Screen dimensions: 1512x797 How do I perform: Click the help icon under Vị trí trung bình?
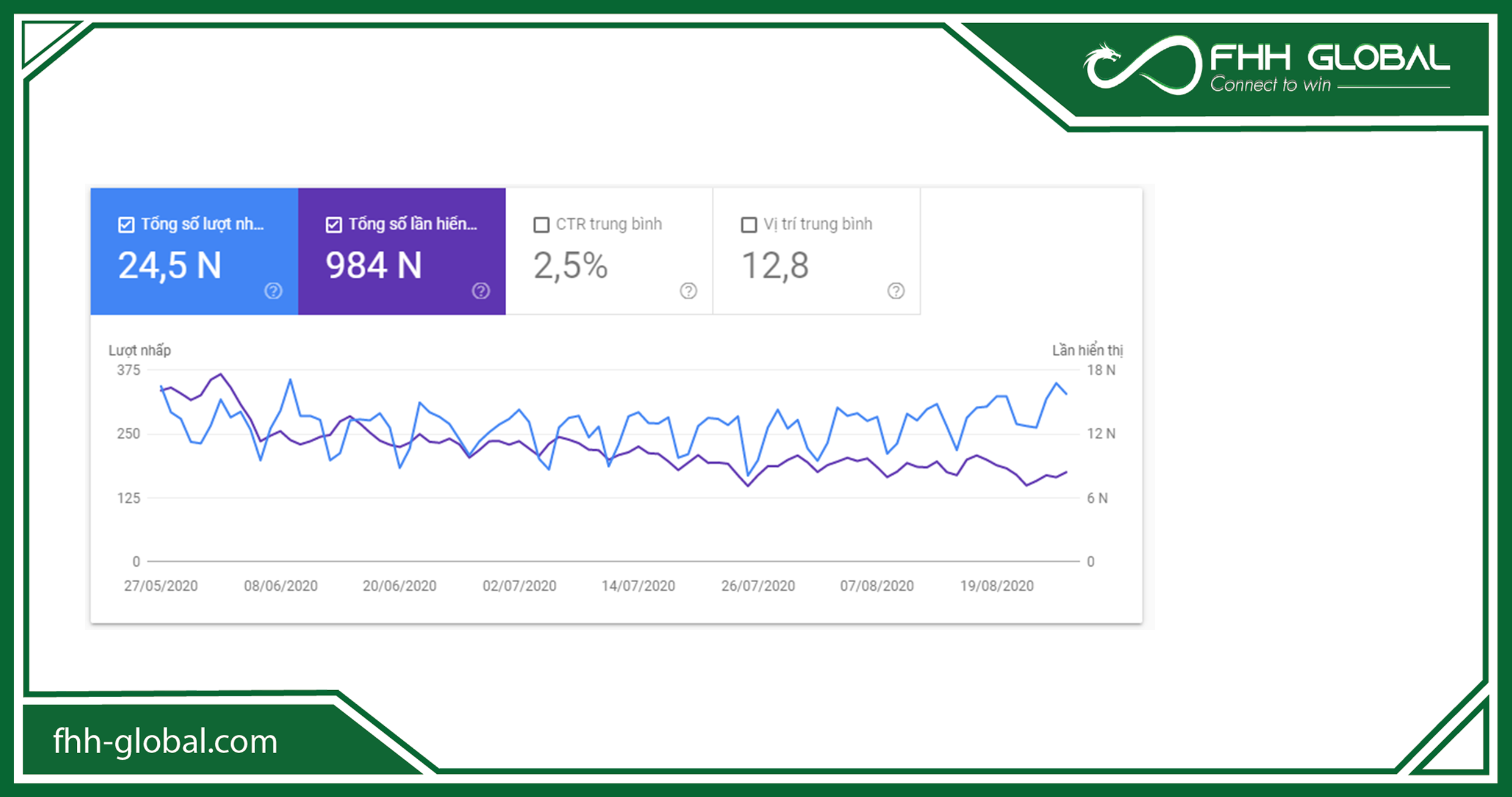click(x=896, y=292)
